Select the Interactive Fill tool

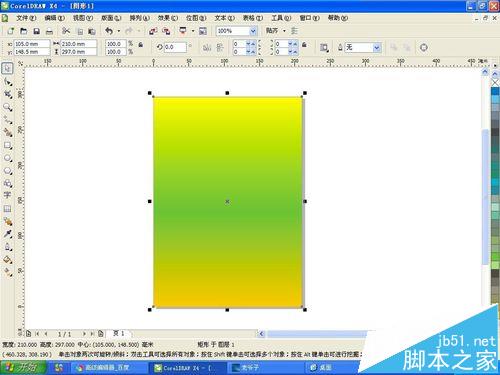(x=8, y=272)
